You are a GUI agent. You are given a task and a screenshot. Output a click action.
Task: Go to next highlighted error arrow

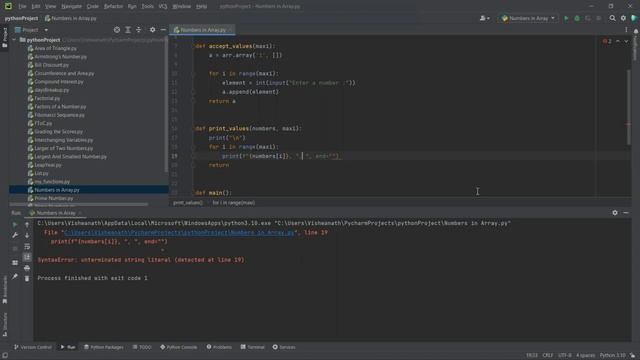(626, 41)
